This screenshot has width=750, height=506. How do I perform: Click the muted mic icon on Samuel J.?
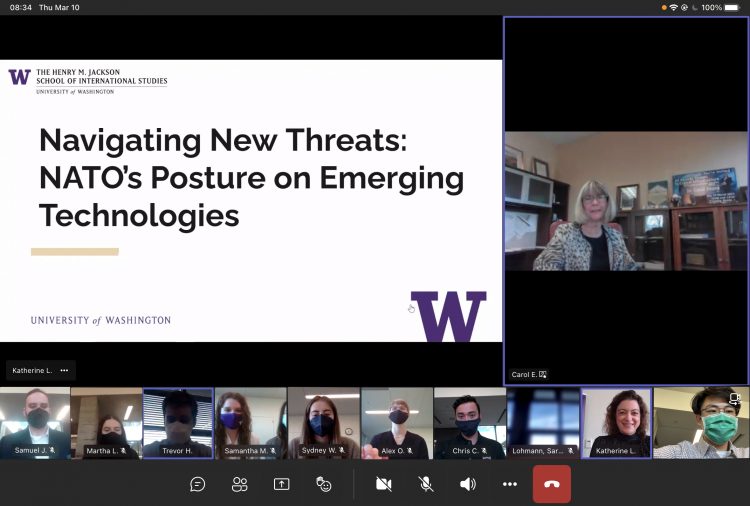pyautogui.click(x=52, y=451)
